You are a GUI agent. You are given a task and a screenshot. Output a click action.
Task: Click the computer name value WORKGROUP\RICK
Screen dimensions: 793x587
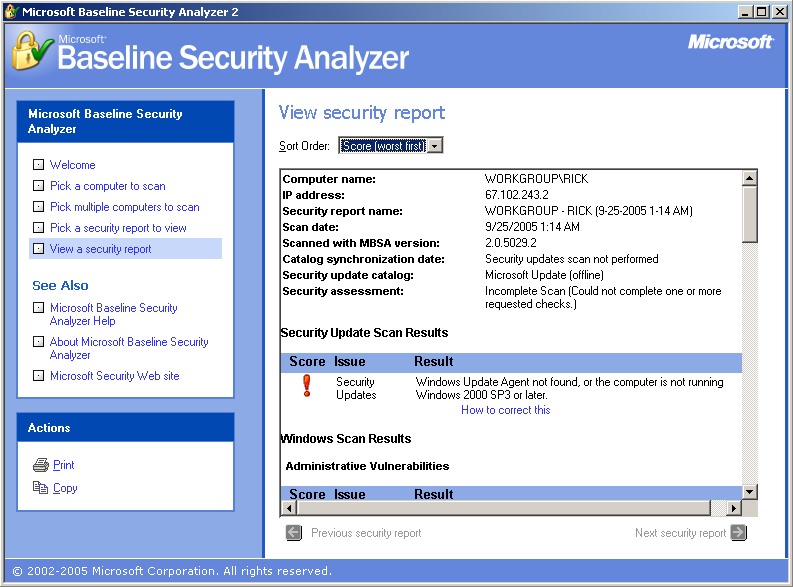[x=536, y=179]
